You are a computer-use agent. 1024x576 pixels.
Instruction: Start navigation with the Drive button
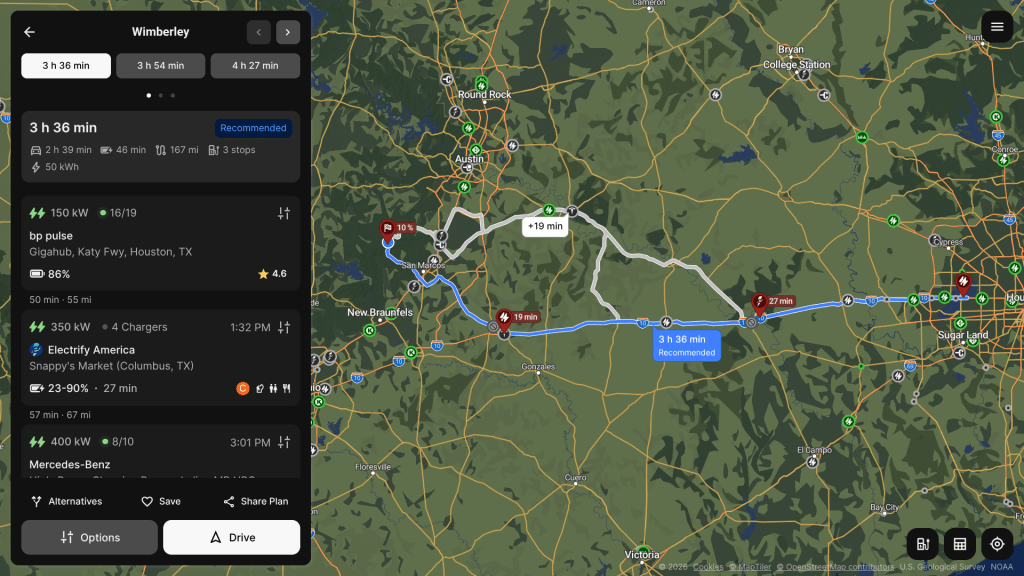pyautogui.click(x=232, y=537)
